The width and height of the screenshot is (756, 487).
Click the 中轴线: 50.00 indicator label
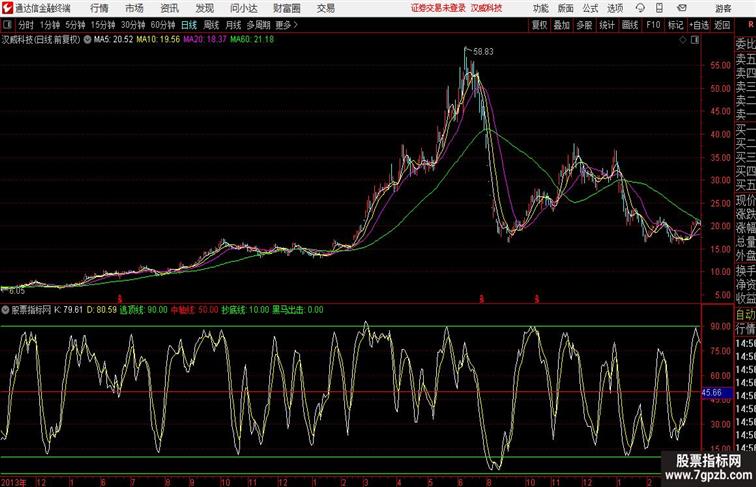pyautogui.click(x=195, y=310)
